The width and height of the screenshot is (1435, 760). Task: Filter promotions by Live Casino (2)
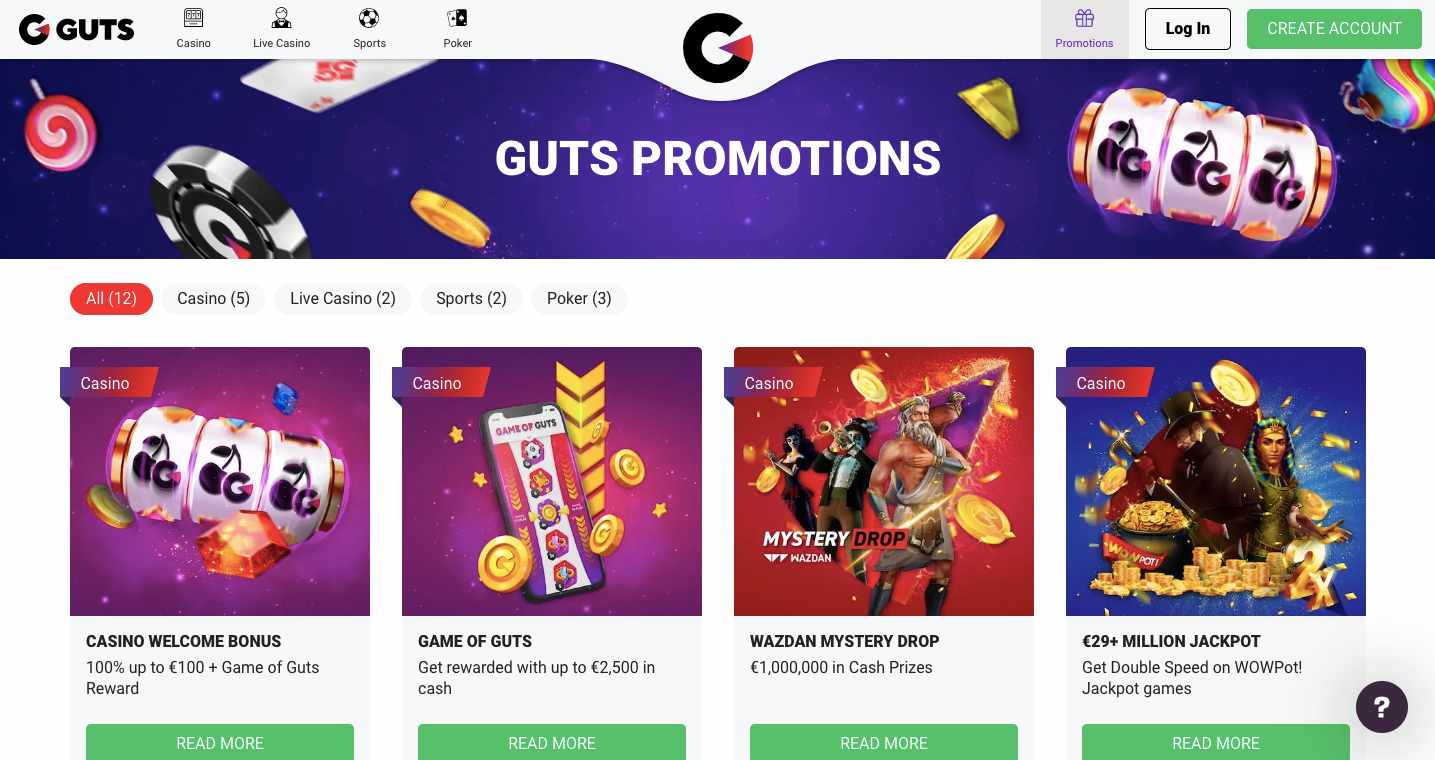[343, 298]
